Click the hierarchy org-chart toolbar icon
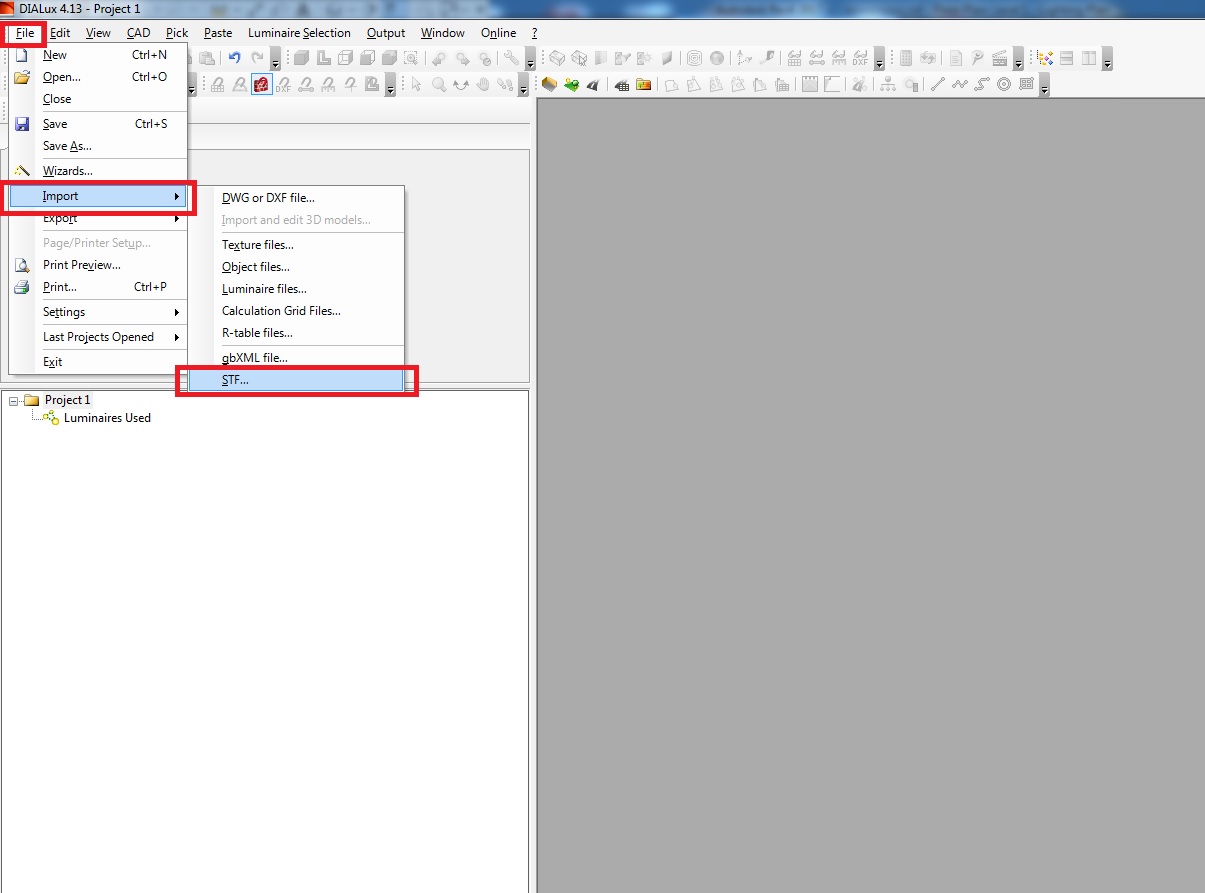1205x893 pixels. [888, 84]
